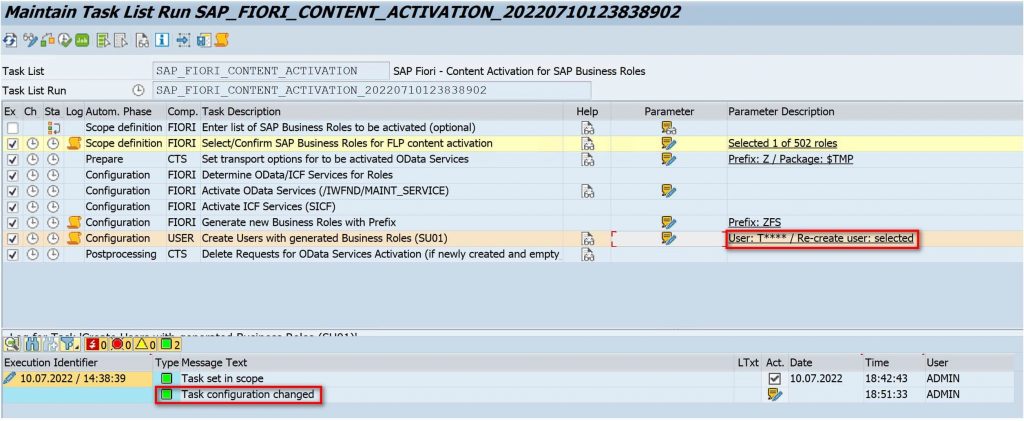Click the document with glasses toolbar icon
Screen dimensions: 1024x421
click(142, 40)
